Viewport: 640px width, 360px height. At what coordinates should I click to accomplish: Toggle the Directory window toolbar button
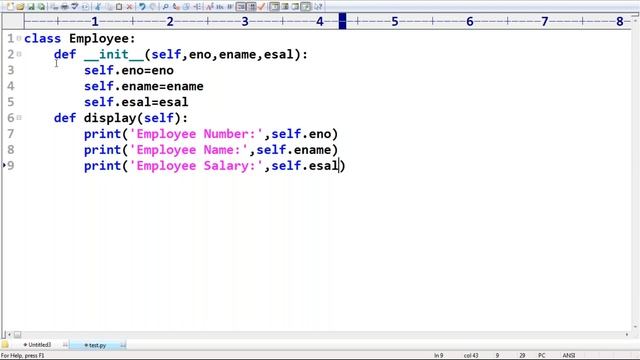coord(276,7)
